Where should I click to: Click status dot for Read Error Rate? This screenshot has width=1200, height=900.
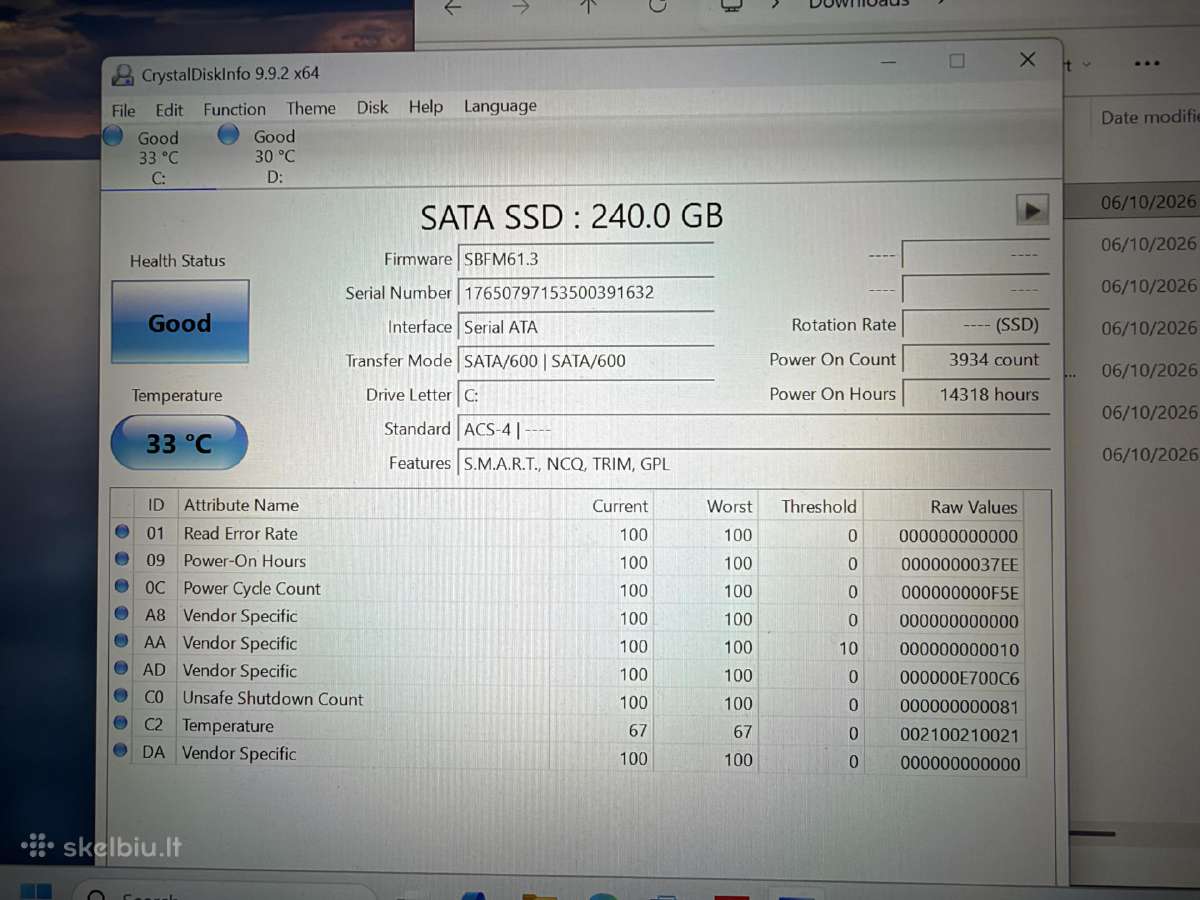click(122, 533)
